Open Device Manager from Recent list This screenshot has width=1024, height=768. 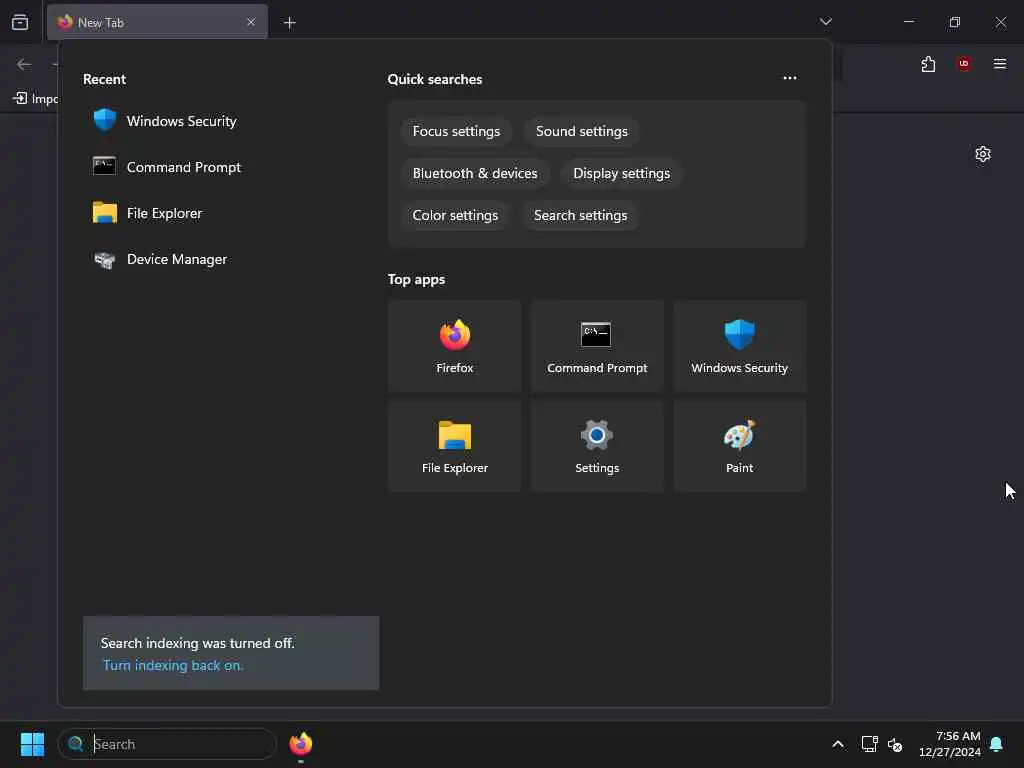pos(160,259)
